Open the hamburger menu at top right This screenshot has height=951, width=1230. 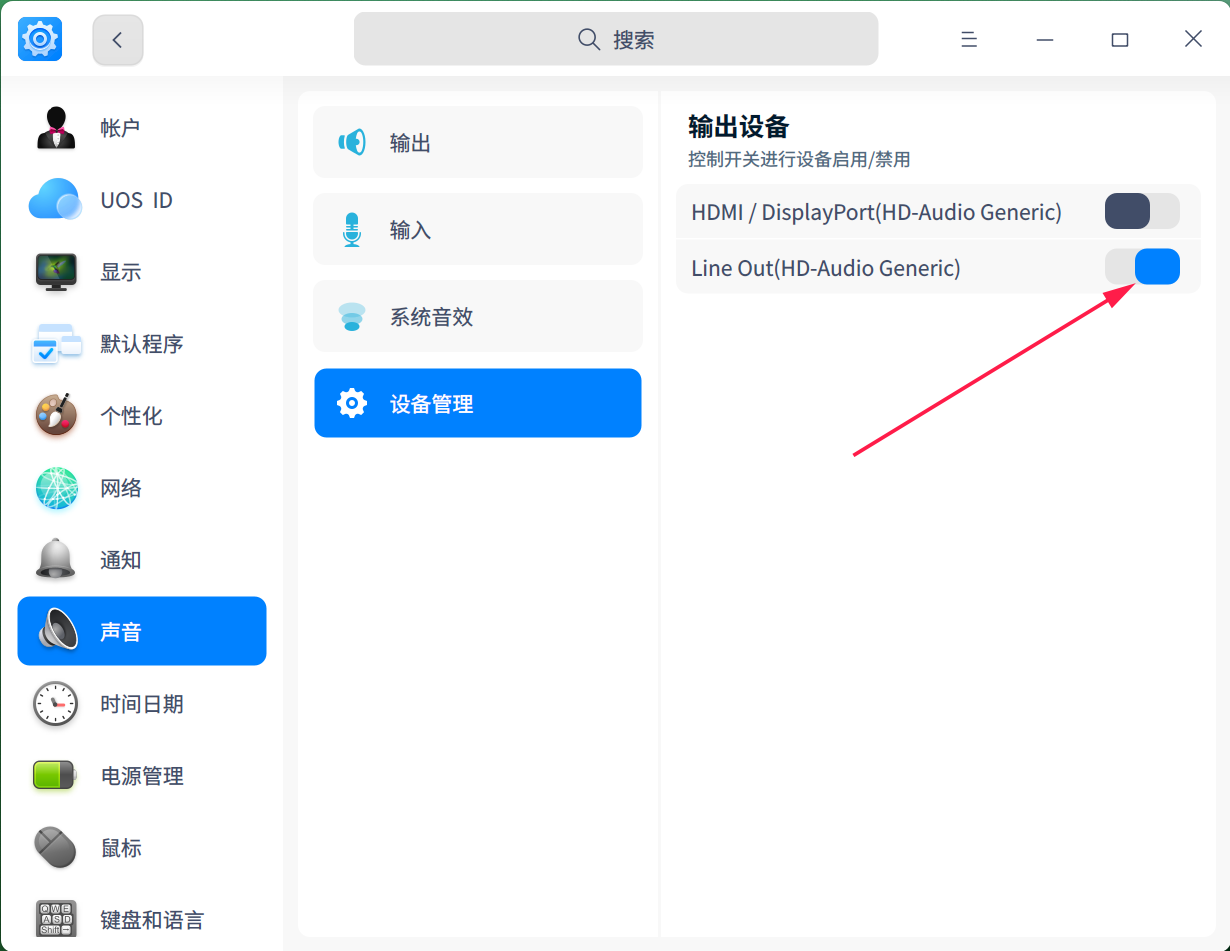[x=968, y=39]
